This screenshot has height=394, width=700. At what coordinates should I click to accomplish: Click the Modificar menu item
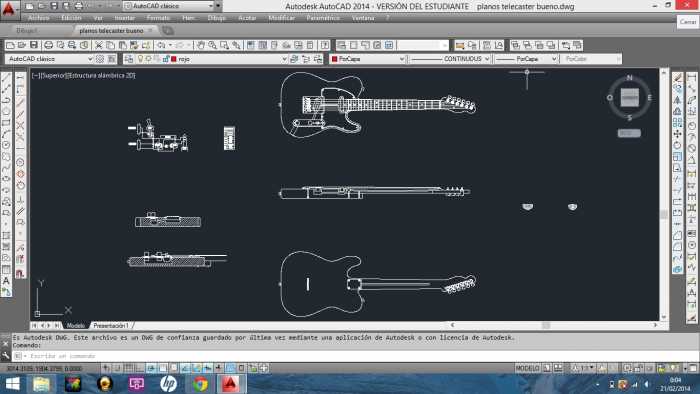click(x=281, y=18)
